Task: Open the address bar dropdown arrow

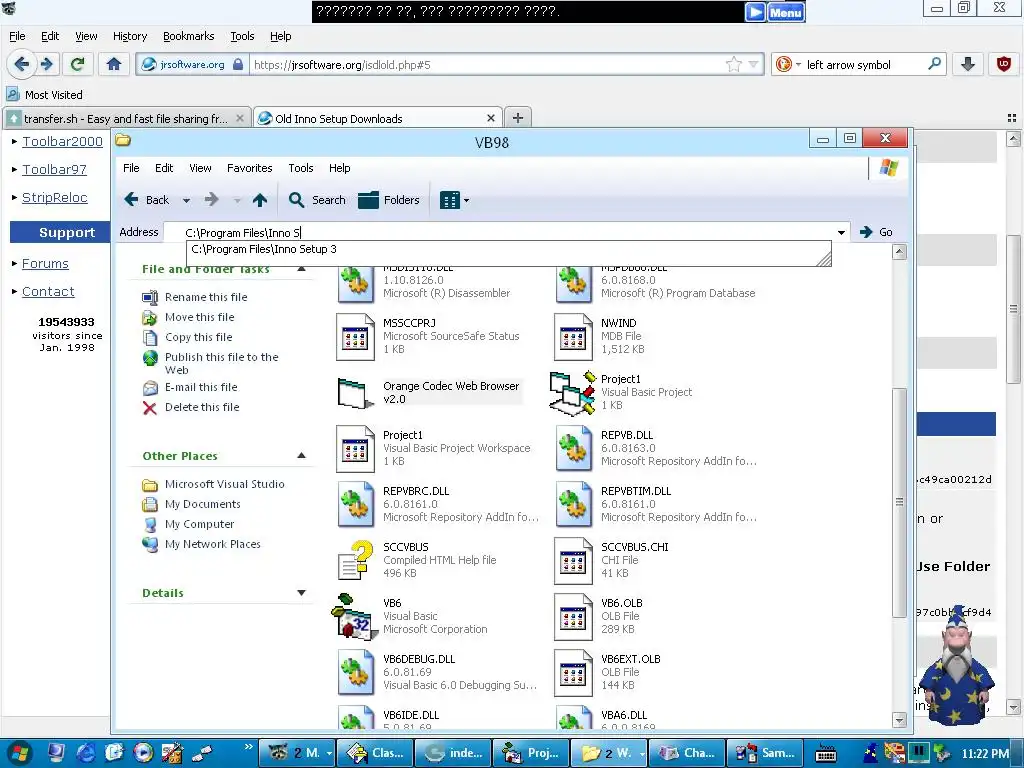Action: (841, 232)
